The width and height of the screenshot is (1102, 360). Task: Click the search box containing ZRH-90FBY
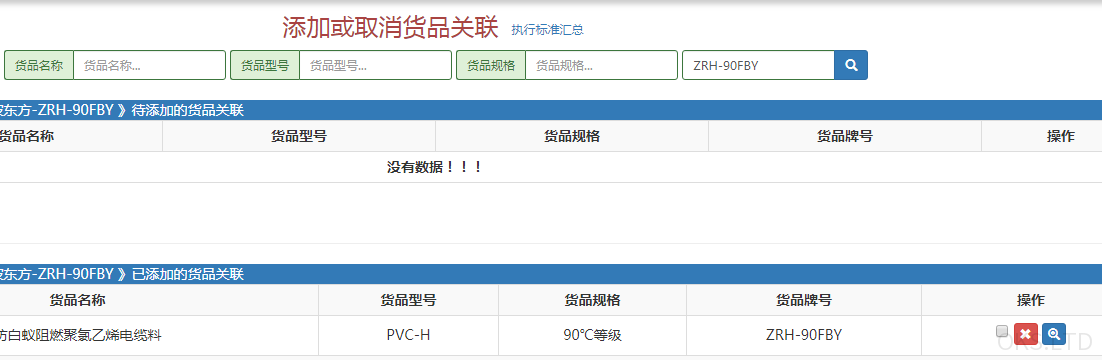tap(758, 65)
